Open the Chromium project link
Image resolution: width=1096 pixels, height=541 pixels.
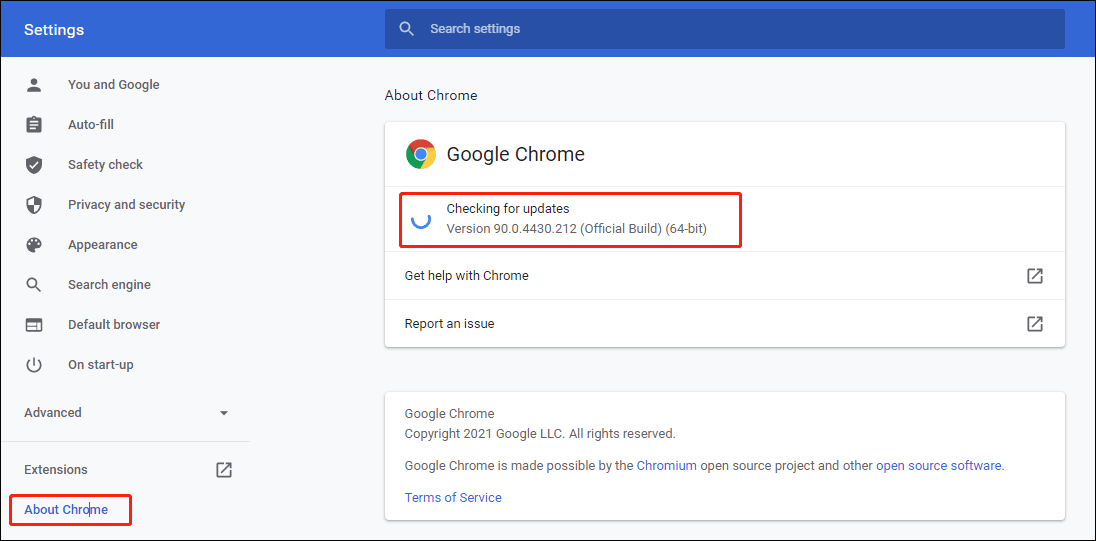pos(666,466)
